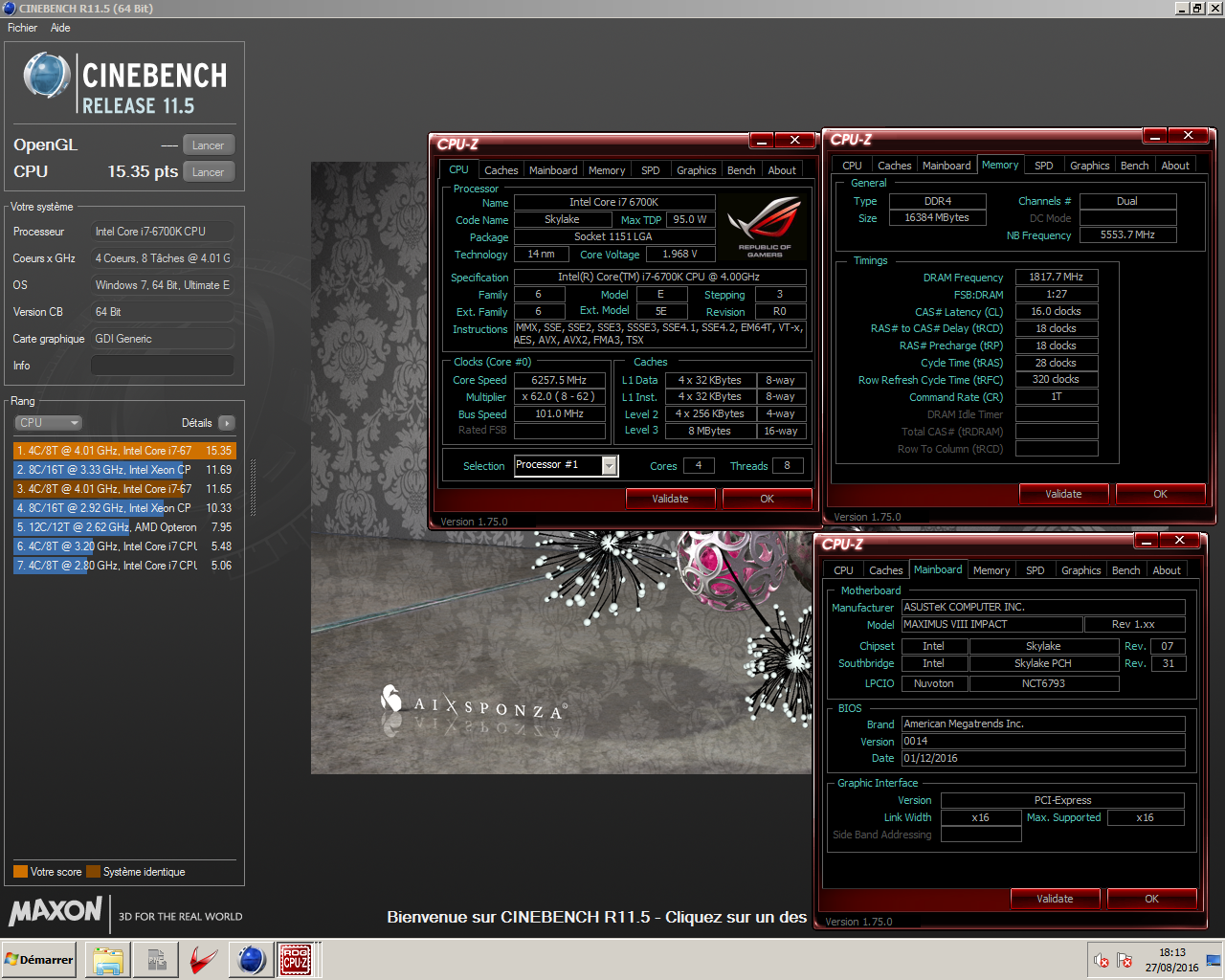Click the Cinebench logo sphere icon

[47, 76]
